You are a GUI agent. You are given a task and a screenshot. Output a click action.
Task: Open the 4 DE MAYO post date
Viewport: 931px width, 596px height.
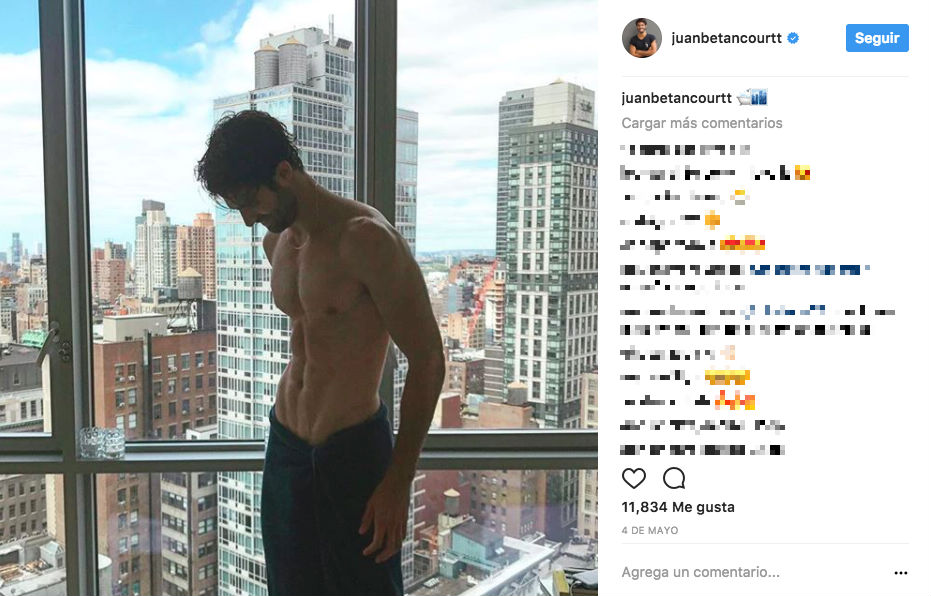(650, 530)
